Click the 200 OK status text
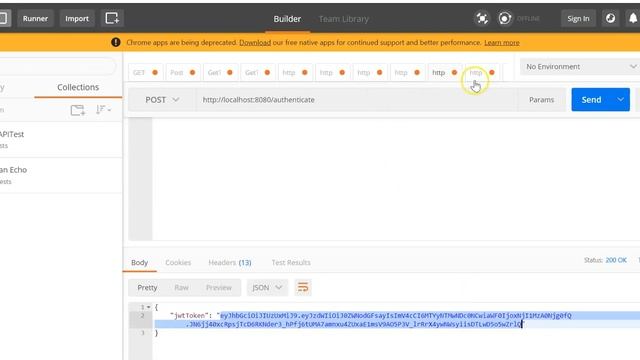640x360 pixels. point(616,260)
